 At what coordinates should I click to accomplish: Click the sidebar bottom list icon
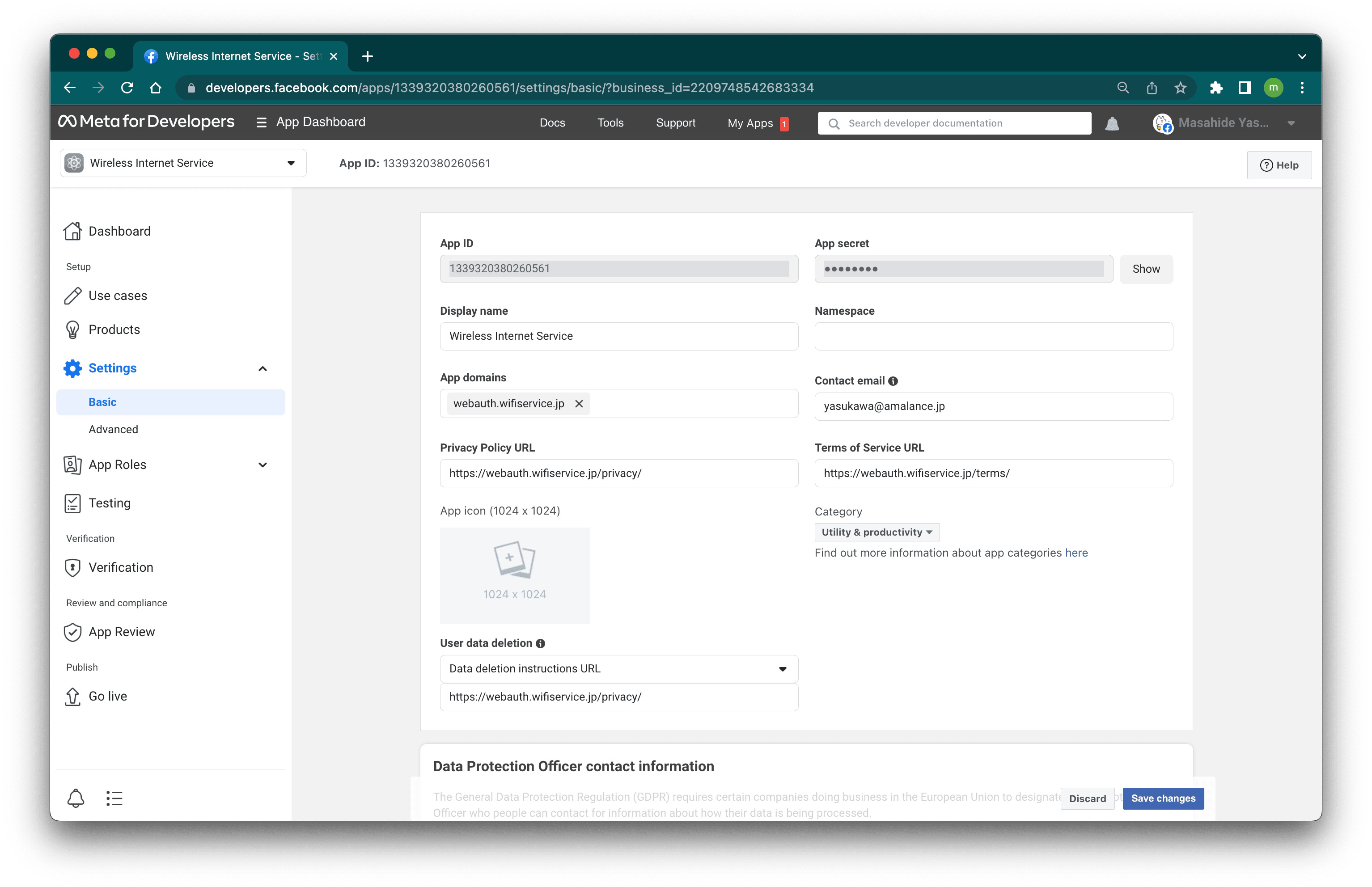pos(114,798)
